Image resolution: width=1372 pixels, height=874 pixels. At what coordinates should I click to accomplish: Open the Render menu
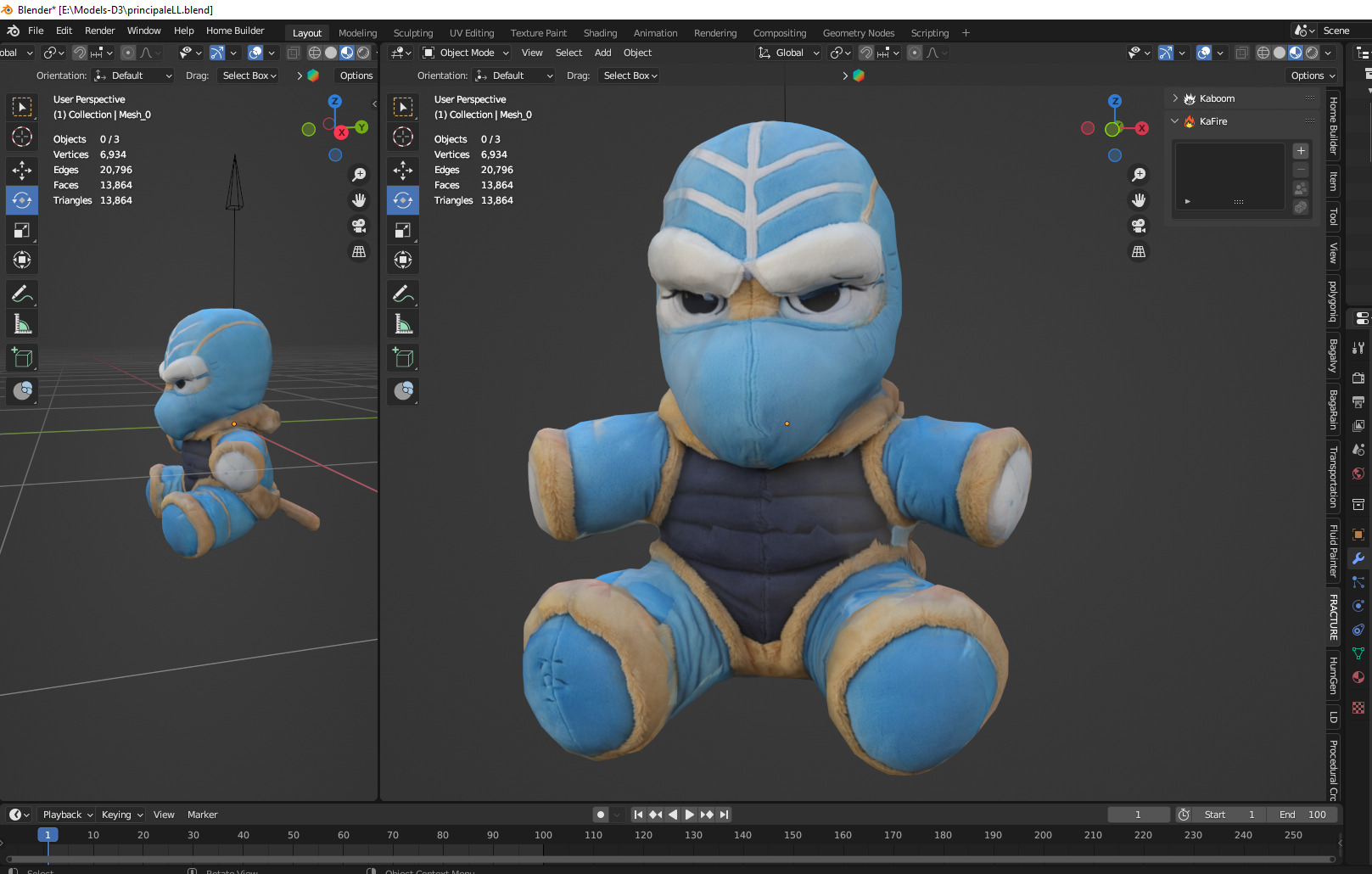(x=99, y=31)
